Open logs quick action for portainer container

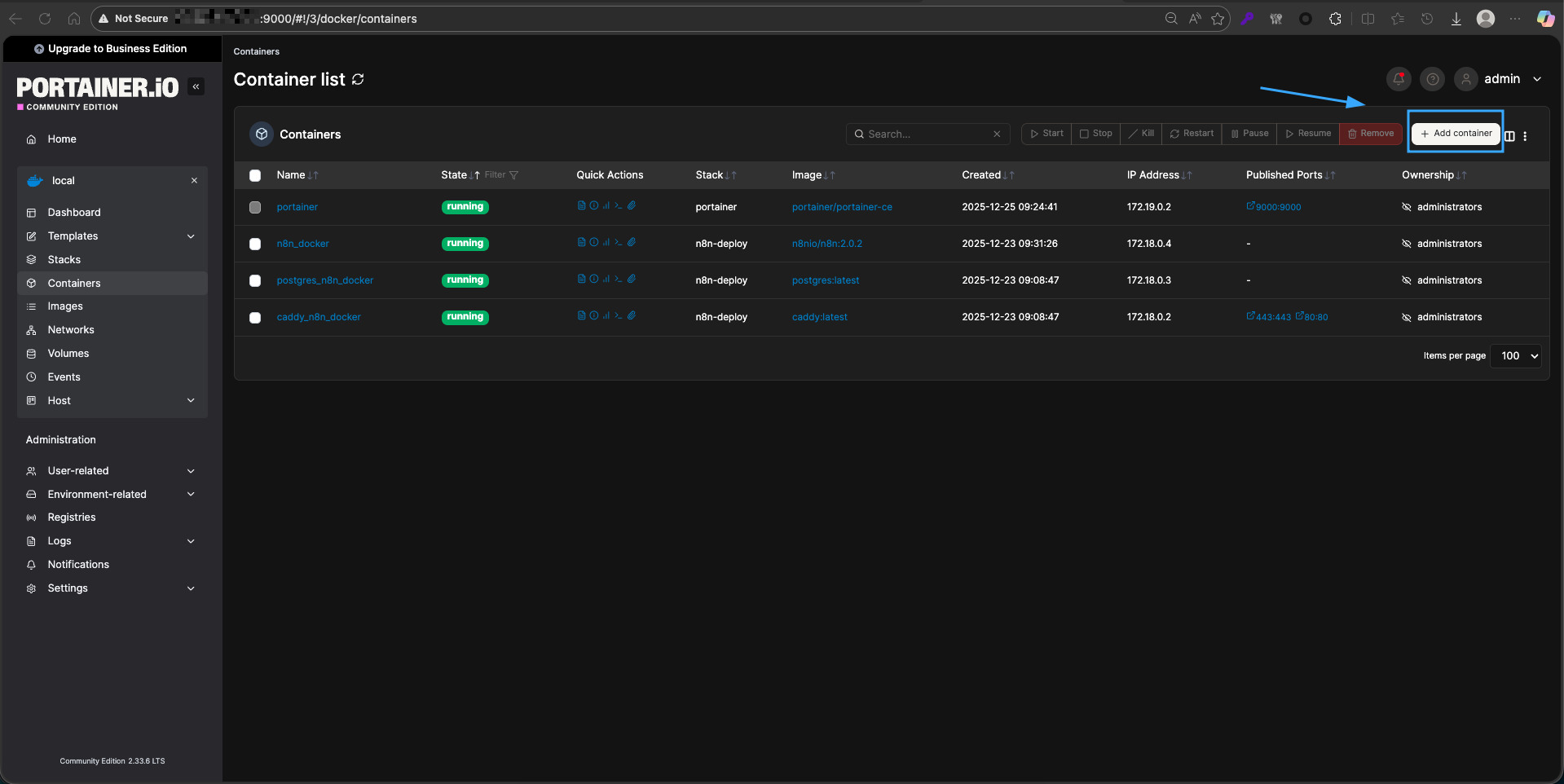(581, 206)
